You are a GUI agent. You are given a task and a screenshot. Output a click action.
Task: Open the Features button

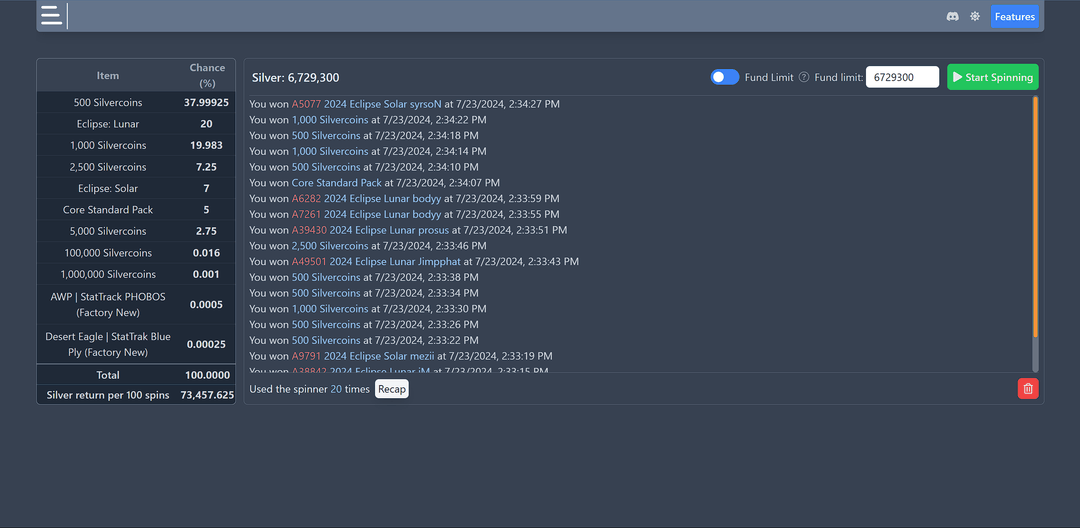1014,17
